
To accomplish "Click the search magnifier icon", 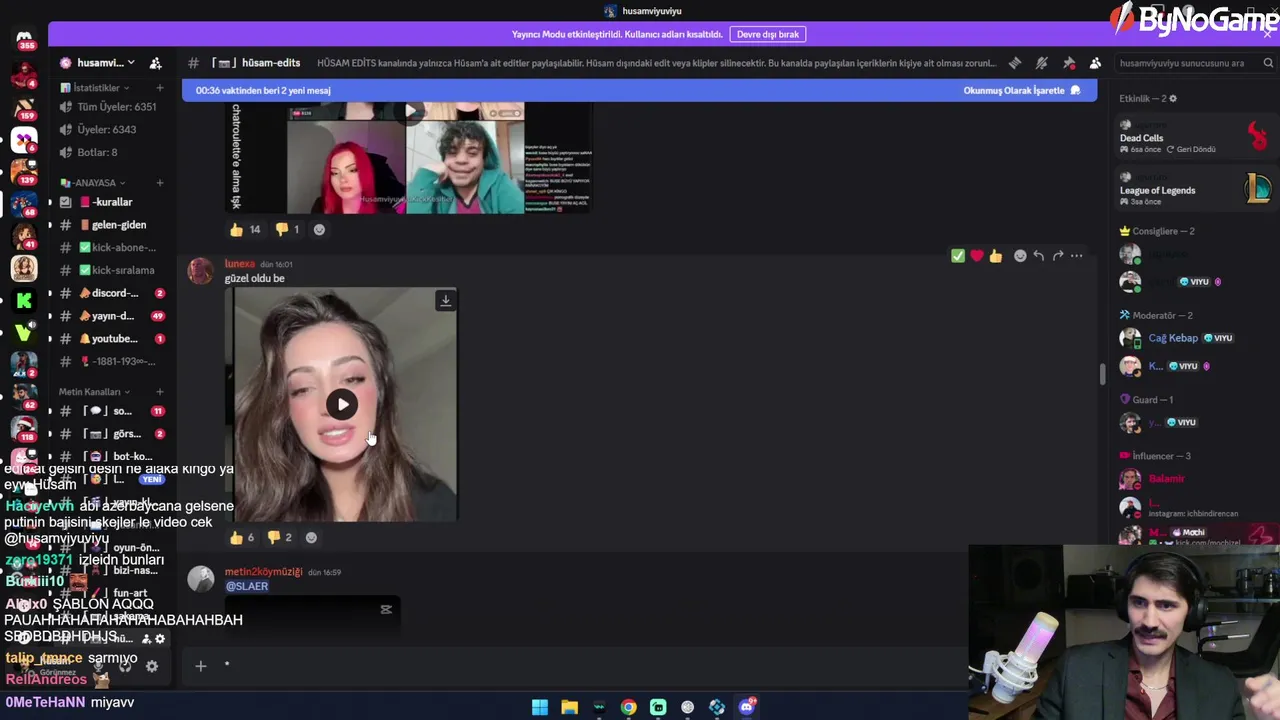I will [1268, 63].
